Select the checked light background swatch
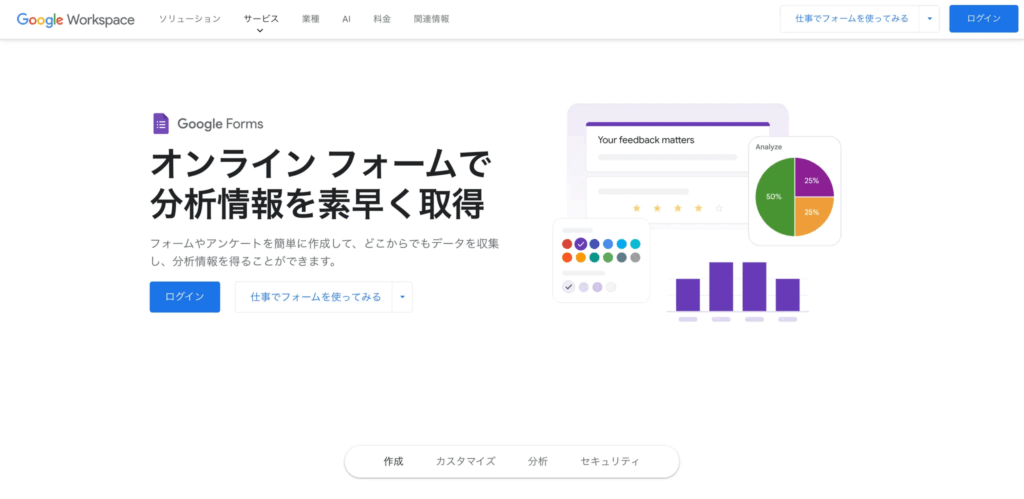 (569, 287)
